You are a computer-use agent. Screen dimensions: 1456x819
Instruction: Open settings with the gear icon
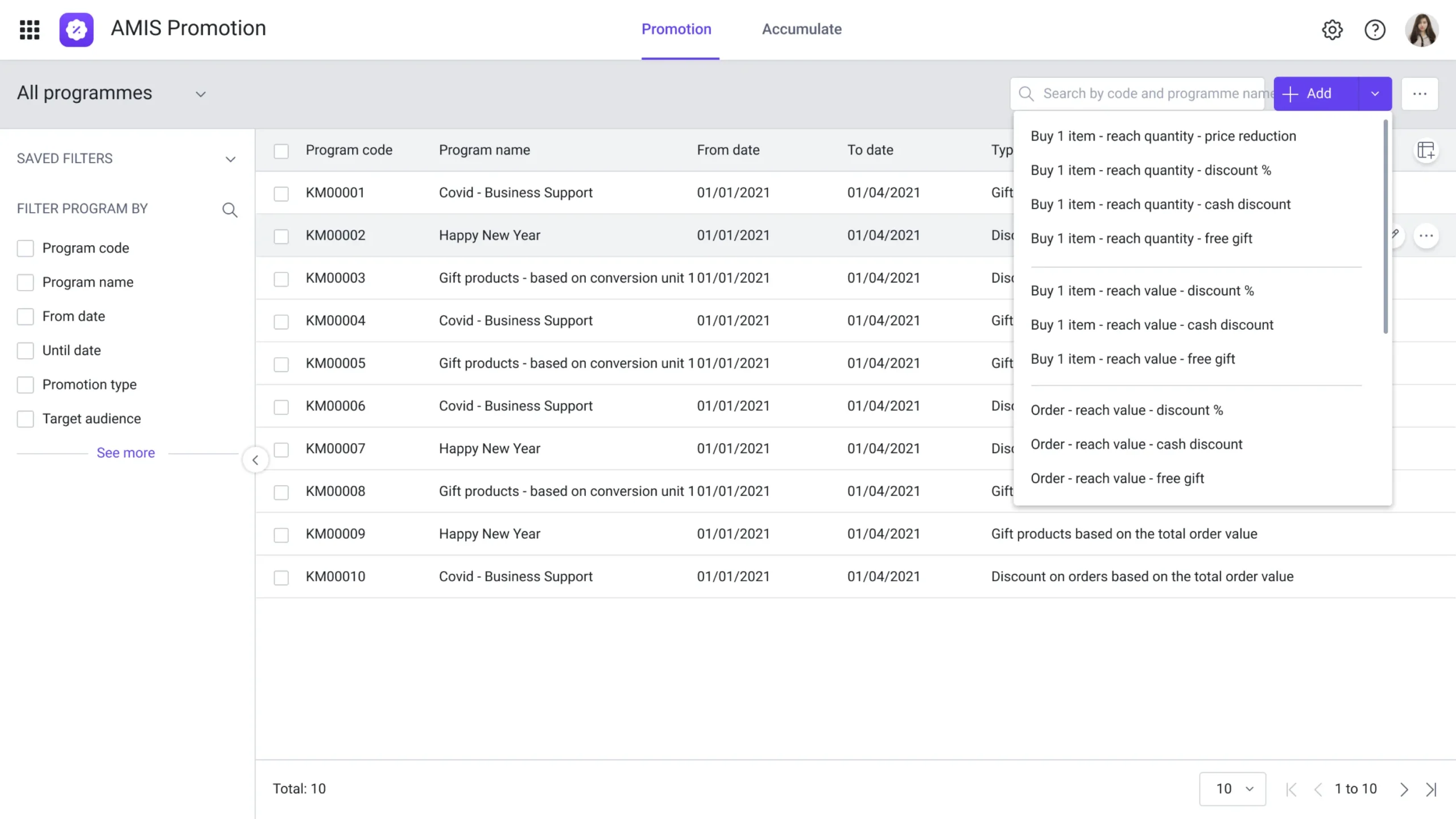coord(1331,30)
